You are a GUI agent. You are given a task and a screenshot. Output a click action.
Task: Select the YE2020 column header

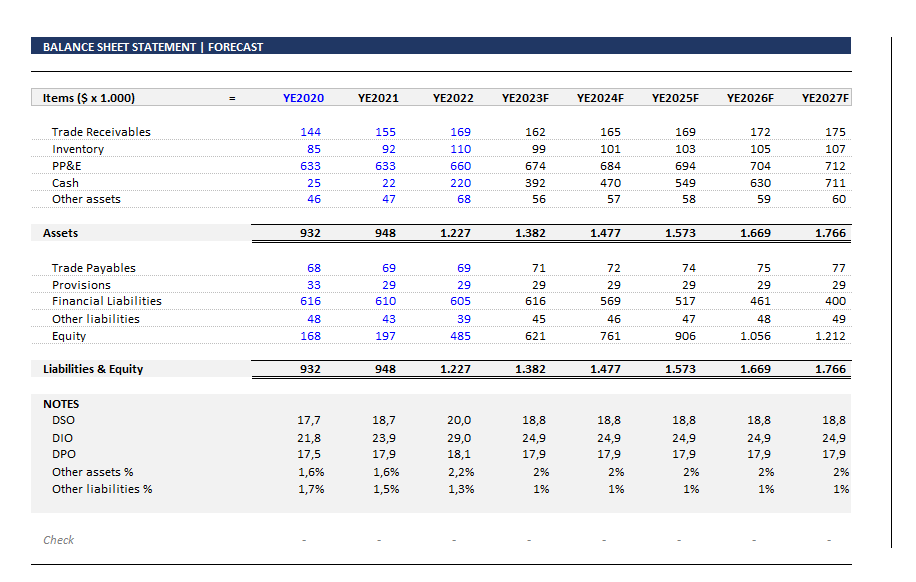point(304,98)
